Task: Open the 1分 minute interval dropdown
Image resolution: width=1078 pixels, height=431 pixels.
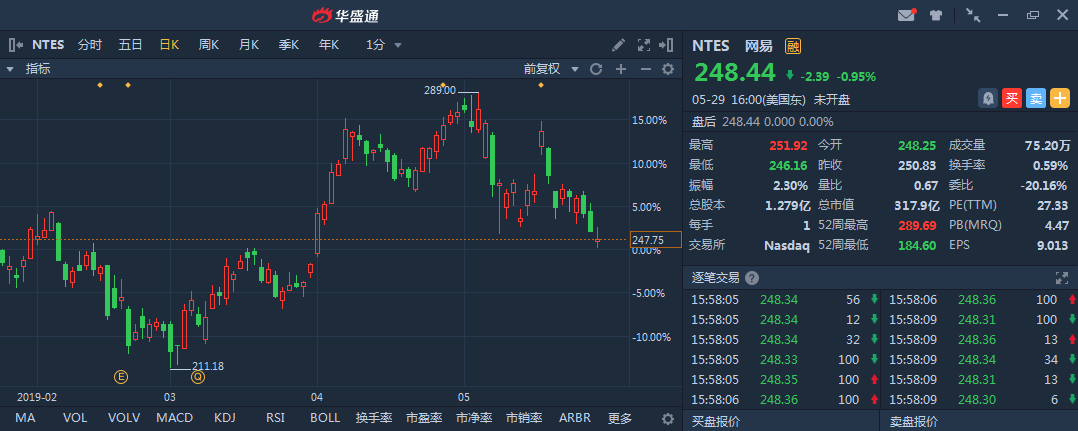Action: coord(384,45)
